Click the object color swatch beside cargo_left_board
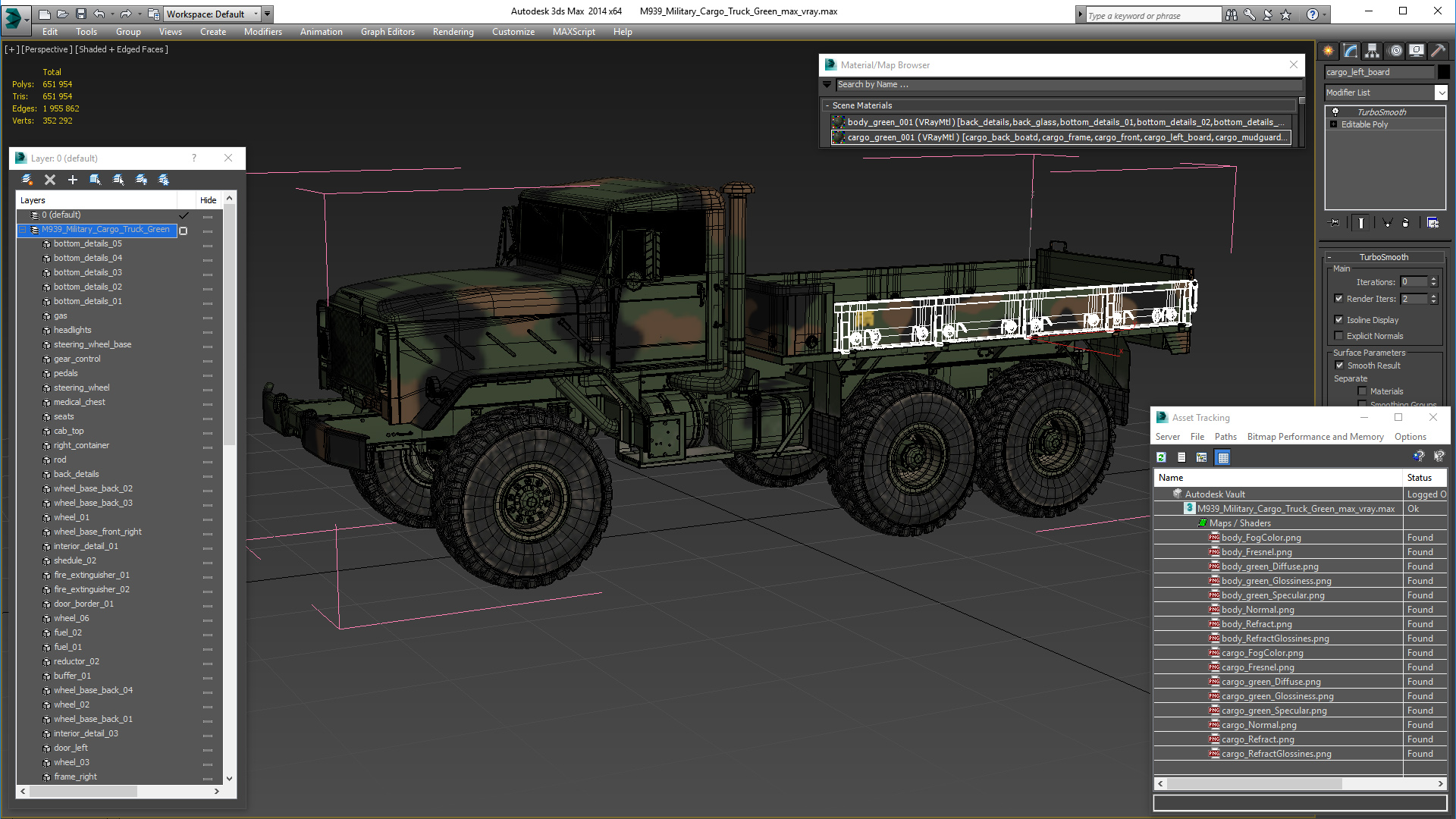The height and width of the screenshot is (819, 1456). pyautogui.click(x=1444, y=72)
